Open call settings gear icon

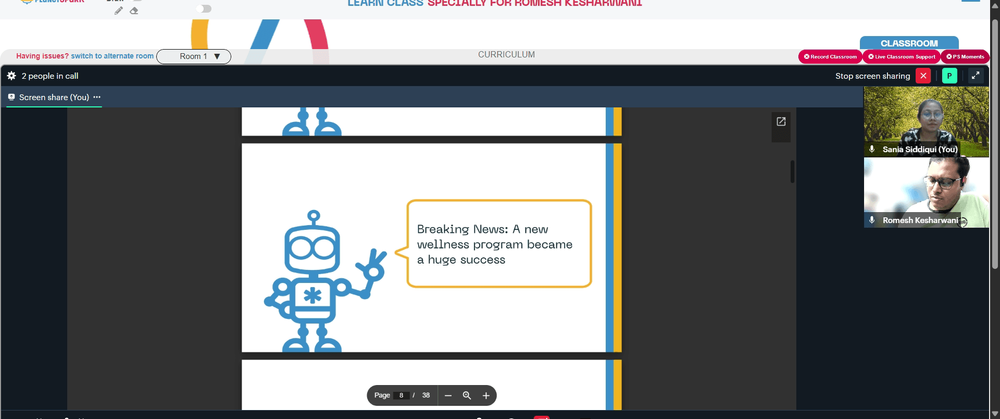(11, 76)
